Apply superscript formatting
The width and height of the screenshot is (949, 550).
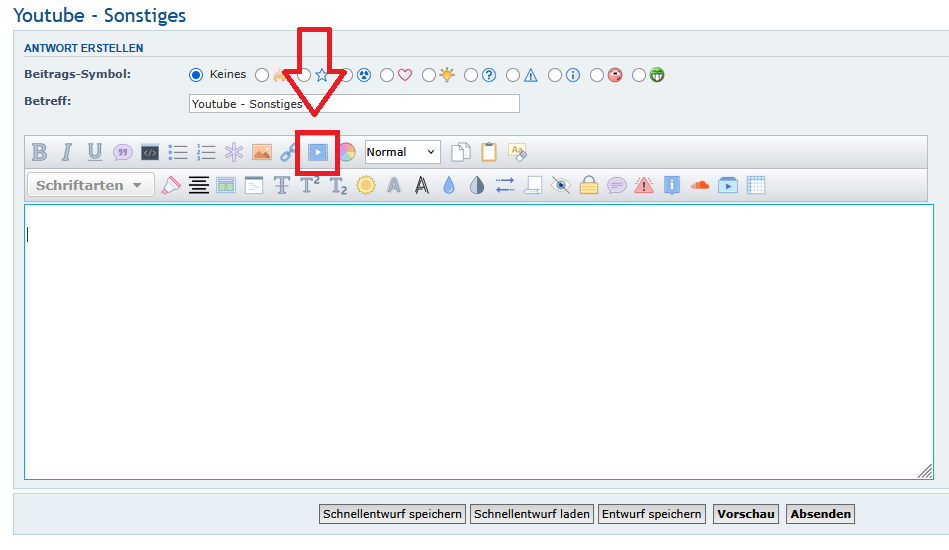(309, 185)
